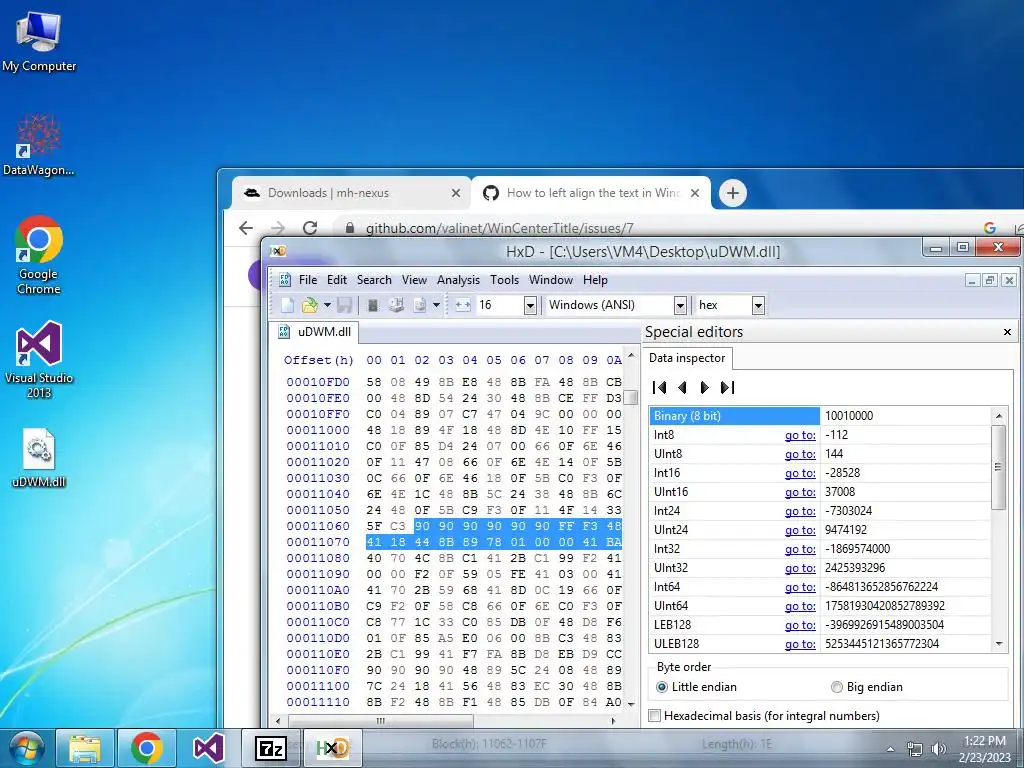Viewport: 1024px width, 768px height.
Task: Jump to last byte in Data inspector
Action: coord(728,387)
